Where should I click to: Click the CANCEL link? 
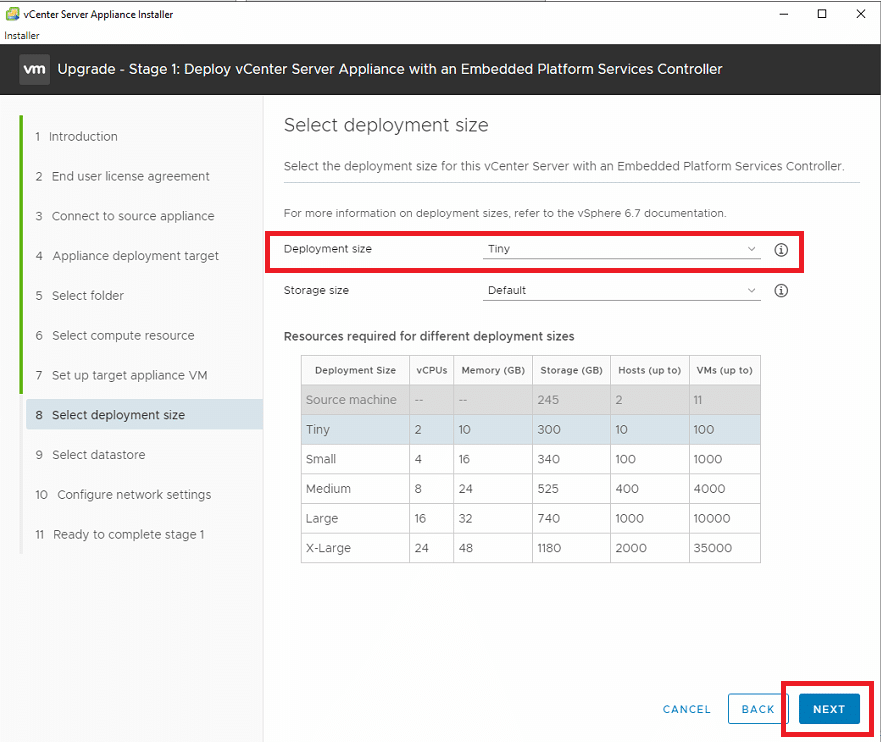coord(687,709)
